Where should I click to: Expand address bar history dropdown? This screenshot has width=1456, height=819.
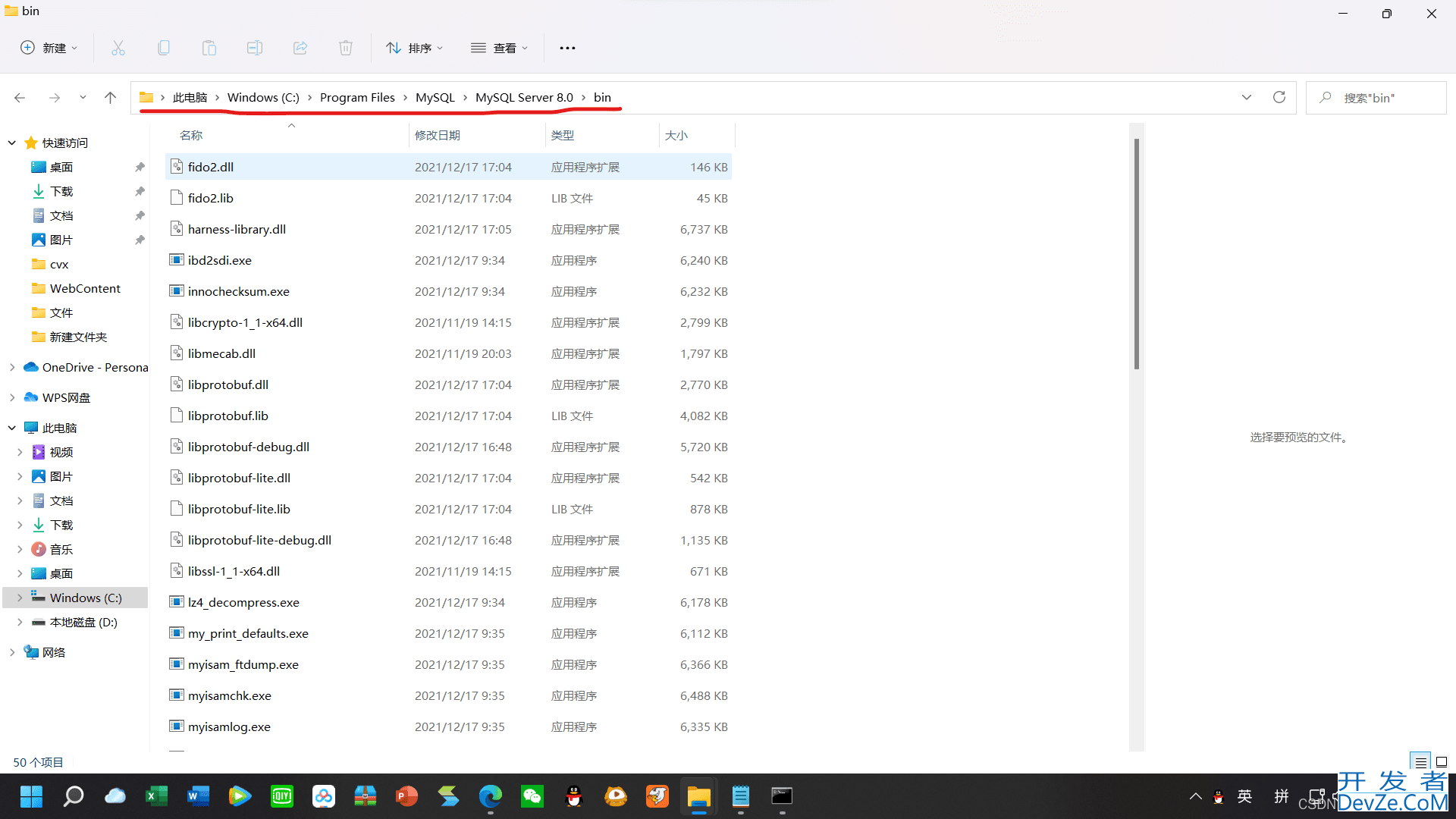1247,98
